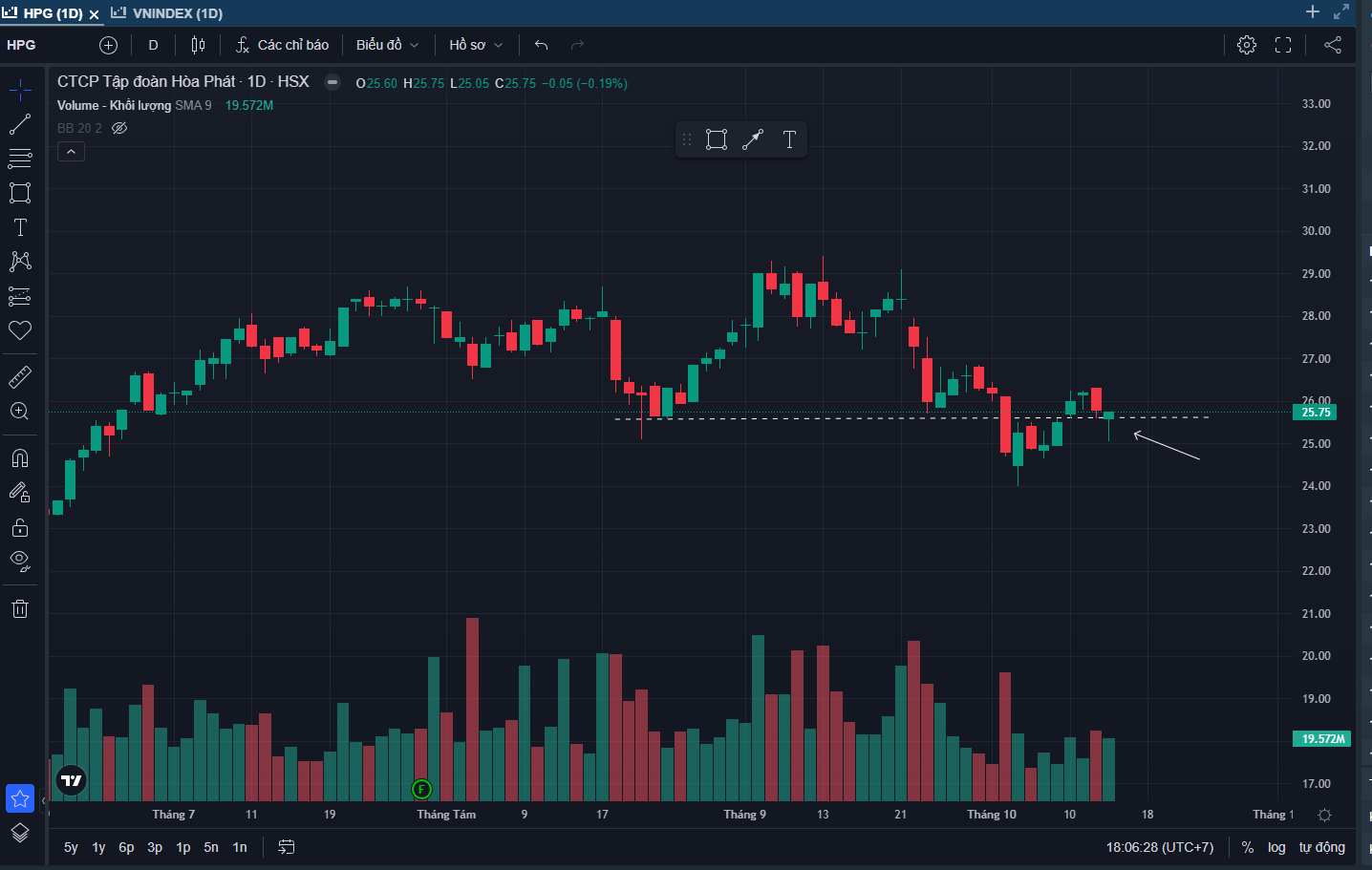Show the hidden BB 20 2 indicator
The width and height of the screenshot is (1372, 870).
click(119, 128)
